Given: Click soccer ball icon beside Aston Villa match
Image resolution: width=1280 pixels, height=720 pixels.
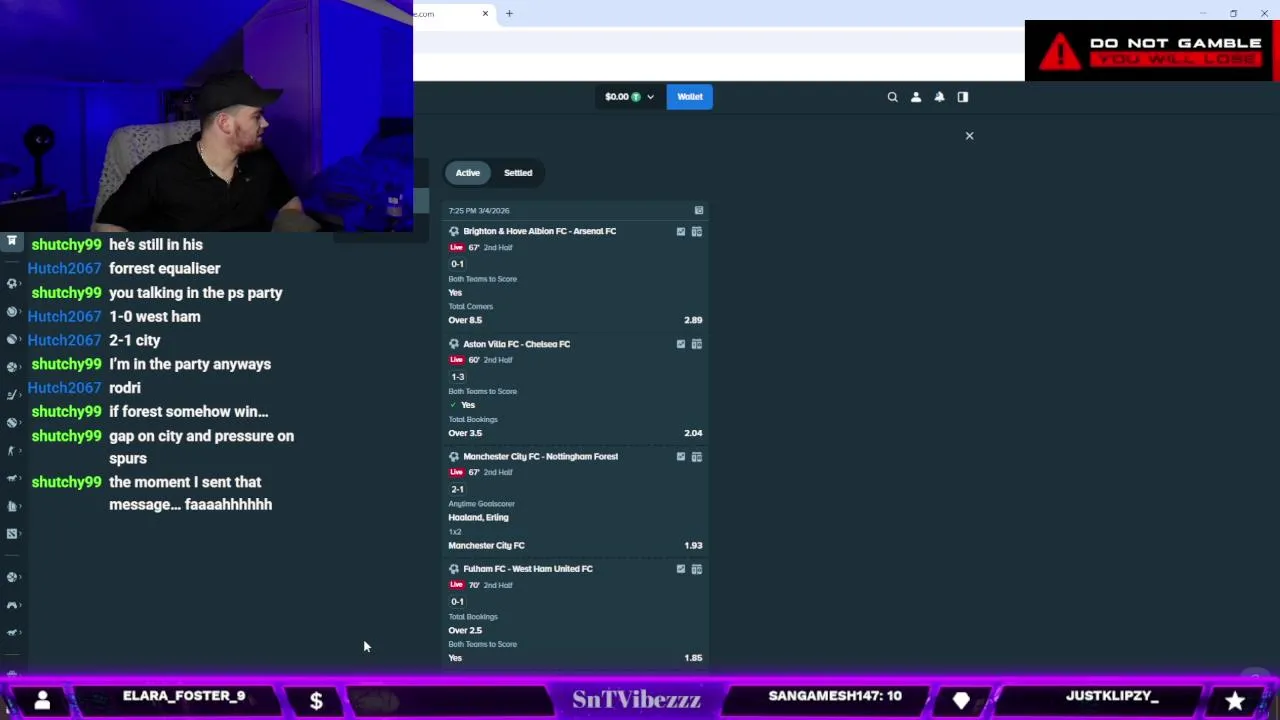Looking at the screenshot, I should tap(454, 344).
